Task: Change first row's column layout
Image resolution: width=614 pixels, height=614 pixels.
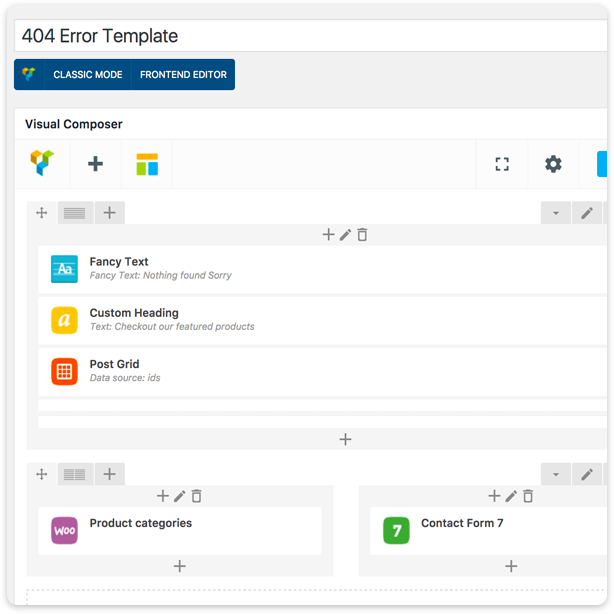Action: 75,213
